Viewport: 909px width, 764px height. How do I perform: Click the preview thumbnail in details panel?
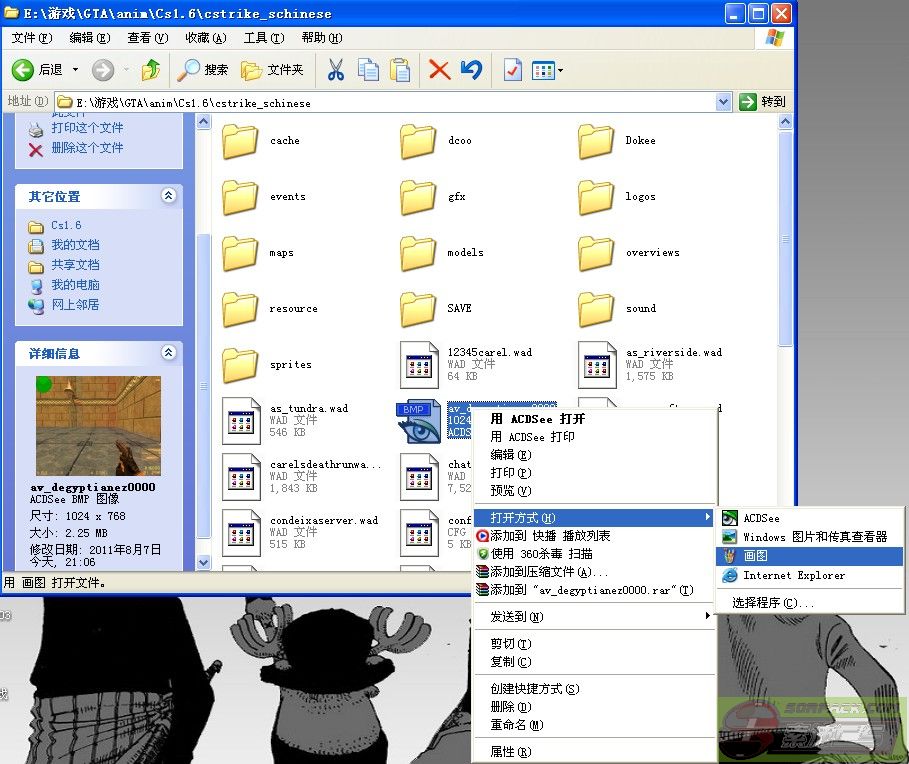[98, 425]
